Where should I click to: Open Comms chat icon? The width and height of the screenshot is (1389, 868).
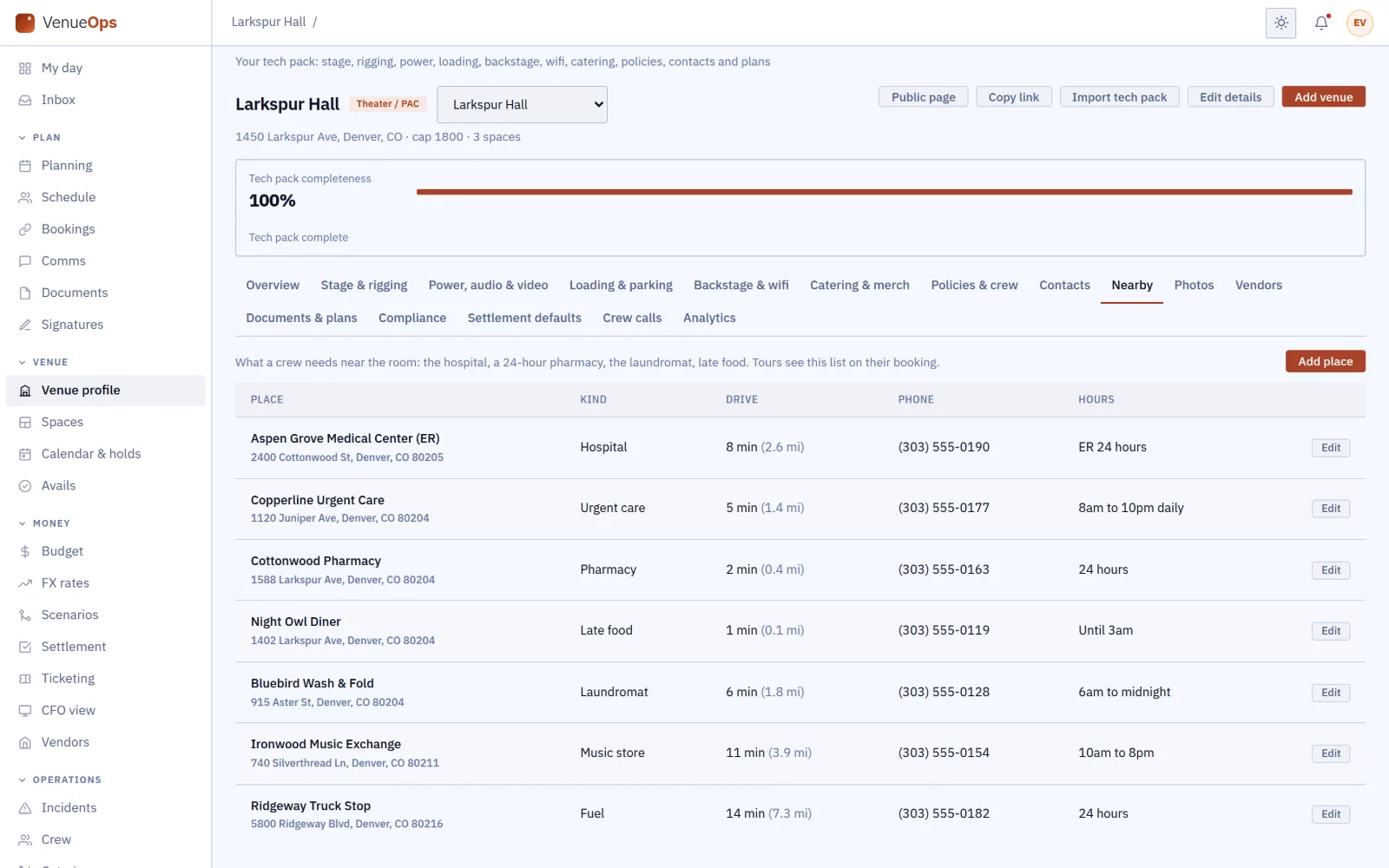[25, 261]
